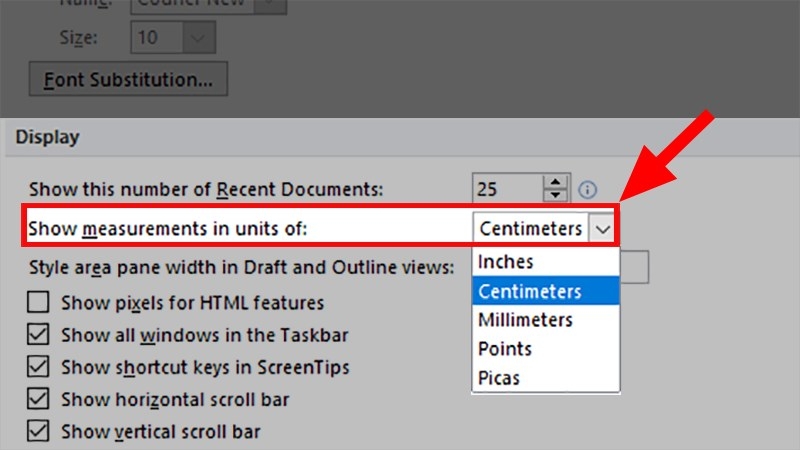The image size is (800, 450).
Task: Enable Show pixels for HTML features
Action: point(39,302)
